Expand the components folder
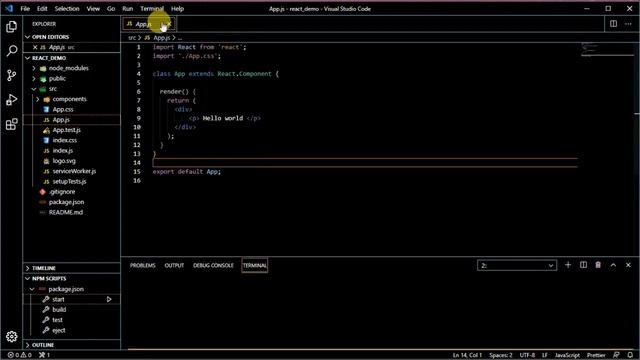Image resolution: width=640 pixels, height=360 pixels. point(38,99)
